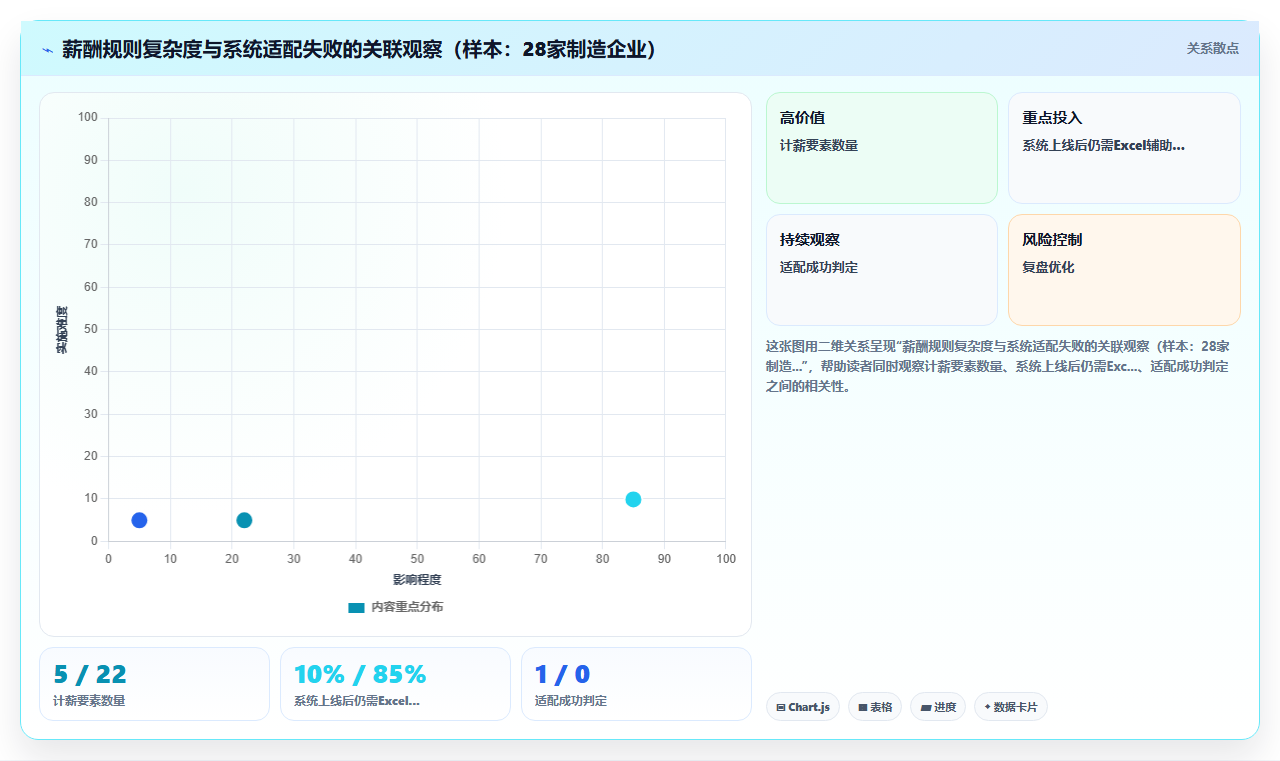Click the 系统上线后仍需Excel... stat label
The height and width of the screenshot is (761, 1280).
(357, 701)
